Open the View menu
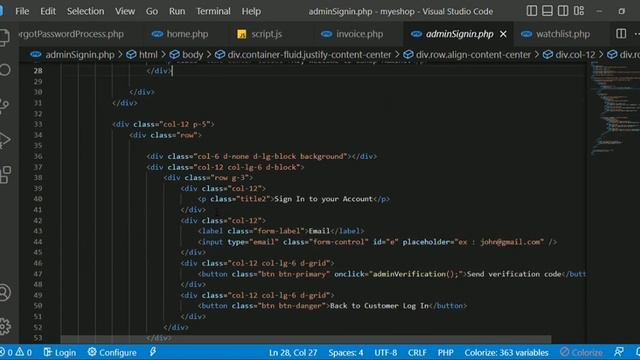640x360 pixels. 125,11
